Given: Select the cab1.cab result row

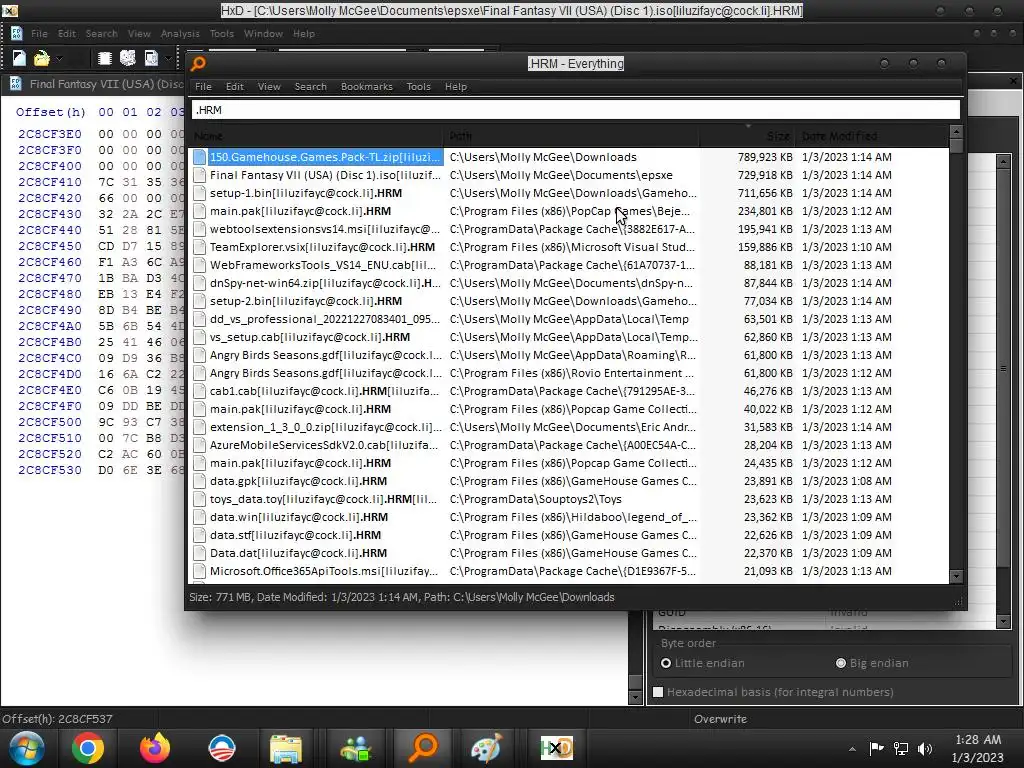Looking at the screenshot, I should pos(568,391).
